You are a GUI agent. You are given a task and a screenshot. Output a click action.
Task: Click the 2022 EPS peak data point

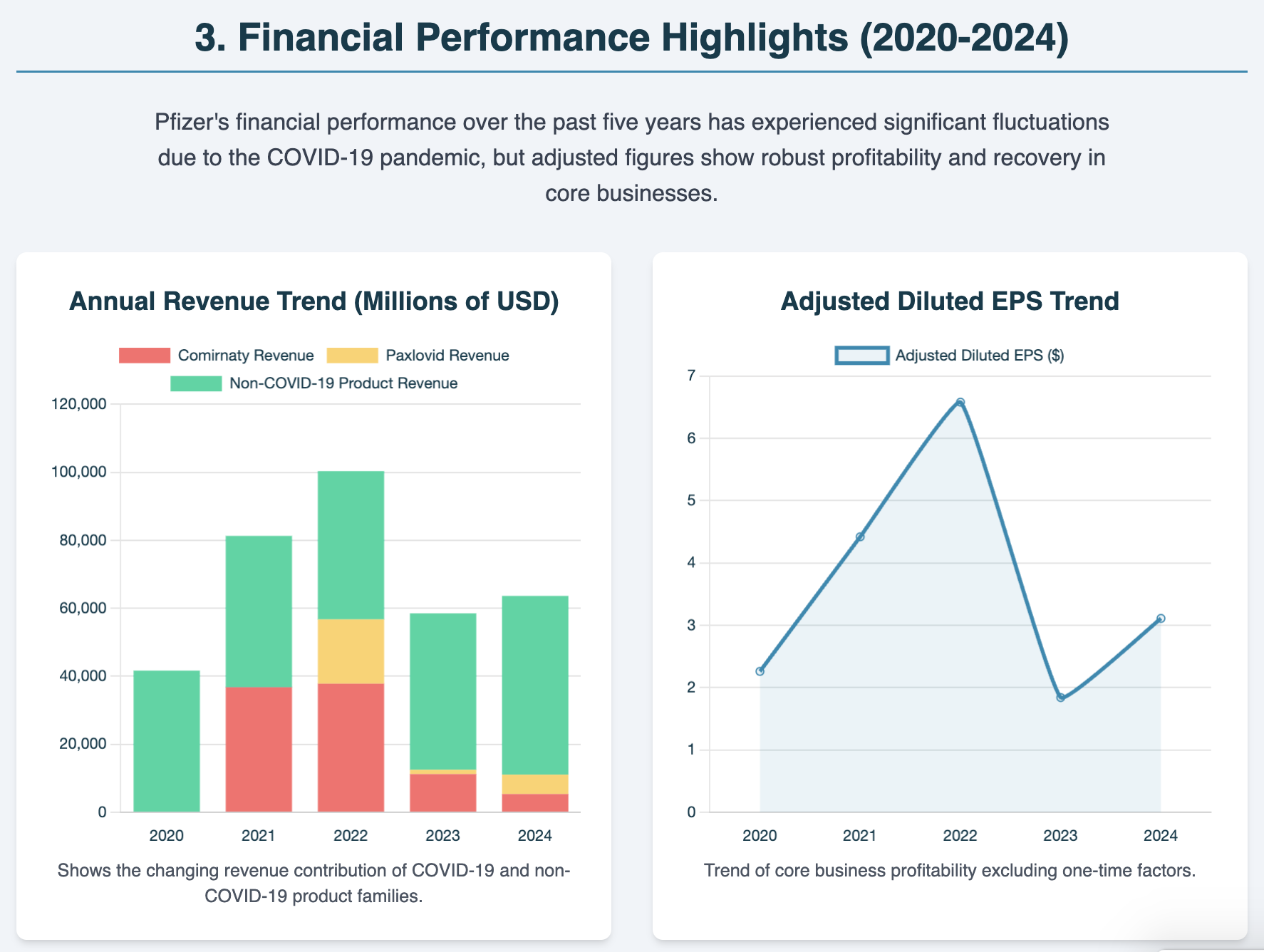pyautogui.click(x=960, y=402)
